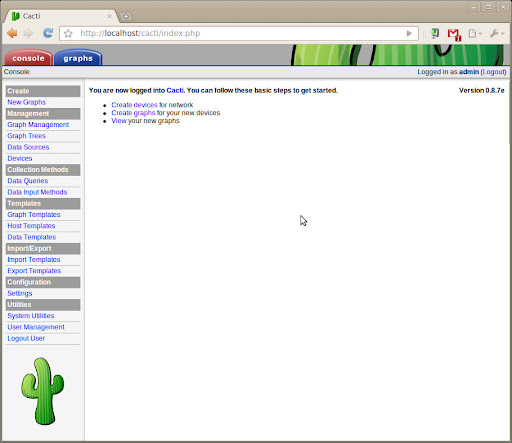The height and width of the screenshot is (443, 512).
Task: Click the Create devices link
Action: [134, 105]
